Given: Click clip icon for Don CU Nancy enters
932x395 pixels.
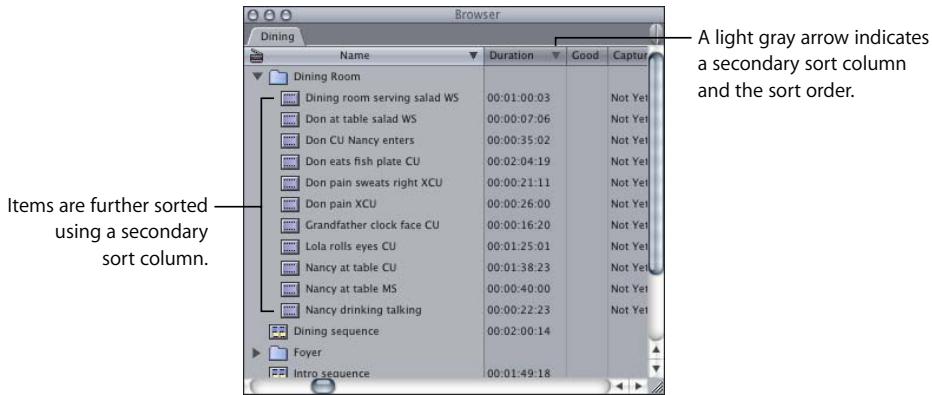Looking at the screenshot, I should (290, 141).
